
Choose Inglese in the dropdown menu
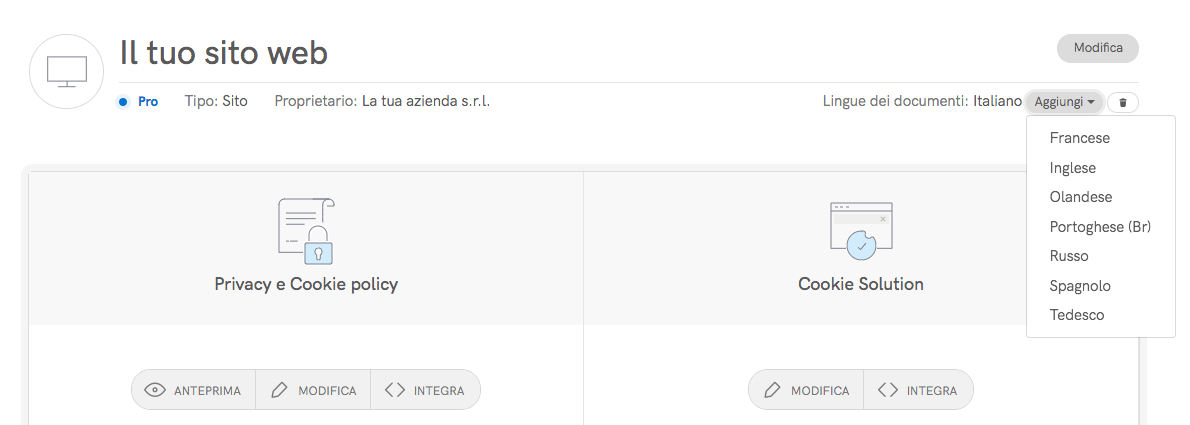(1073, 168)
